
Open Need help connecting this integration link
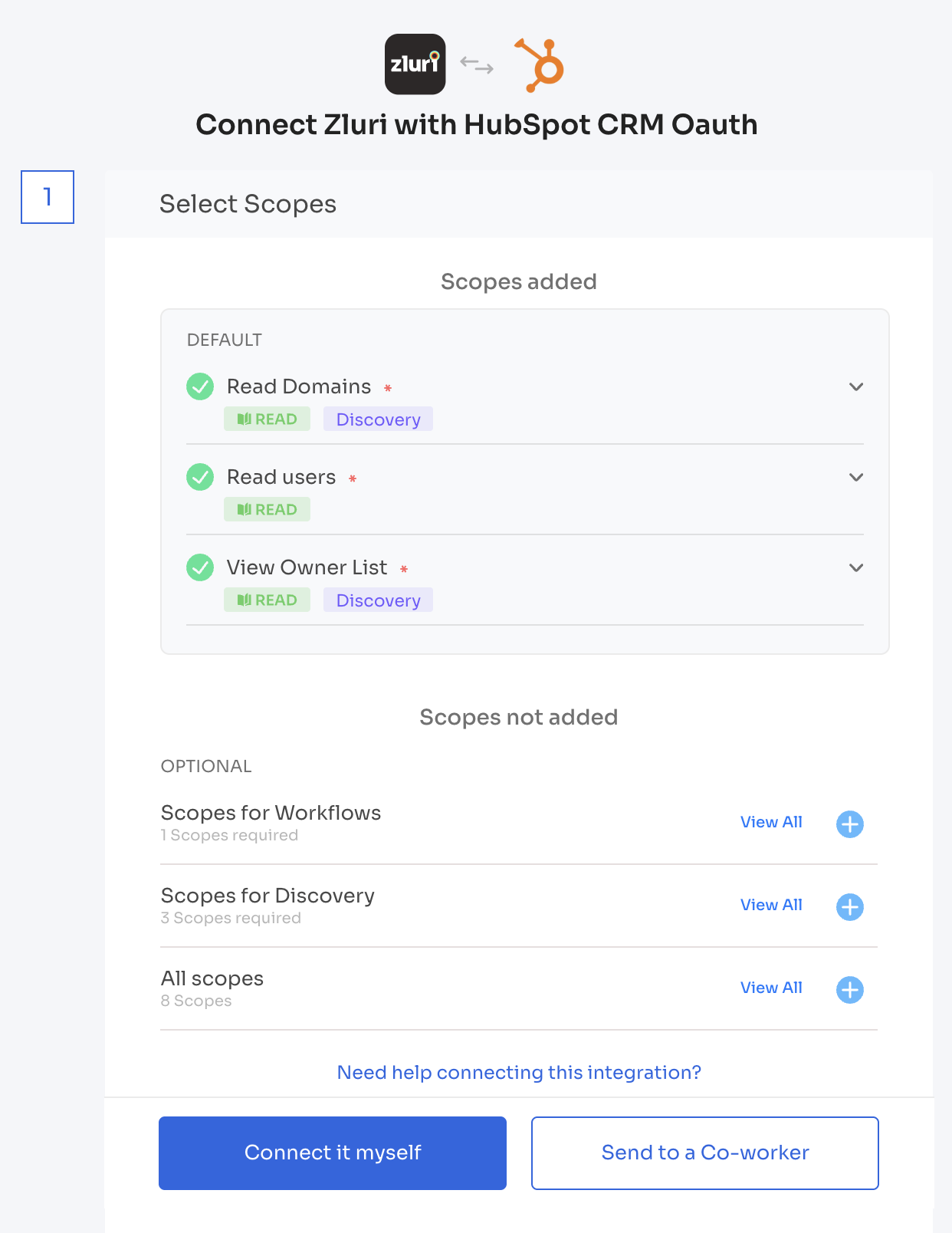519,1072
